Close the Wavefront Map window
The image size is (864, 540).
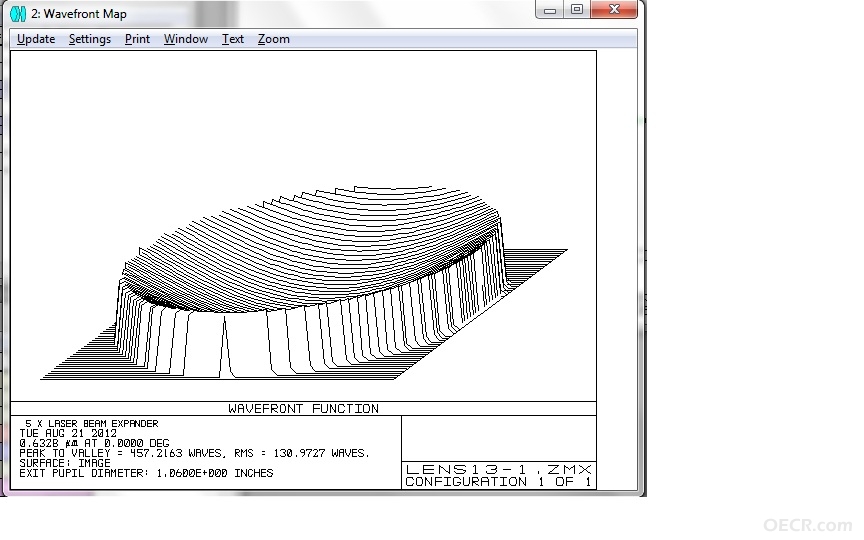(614, 9)
